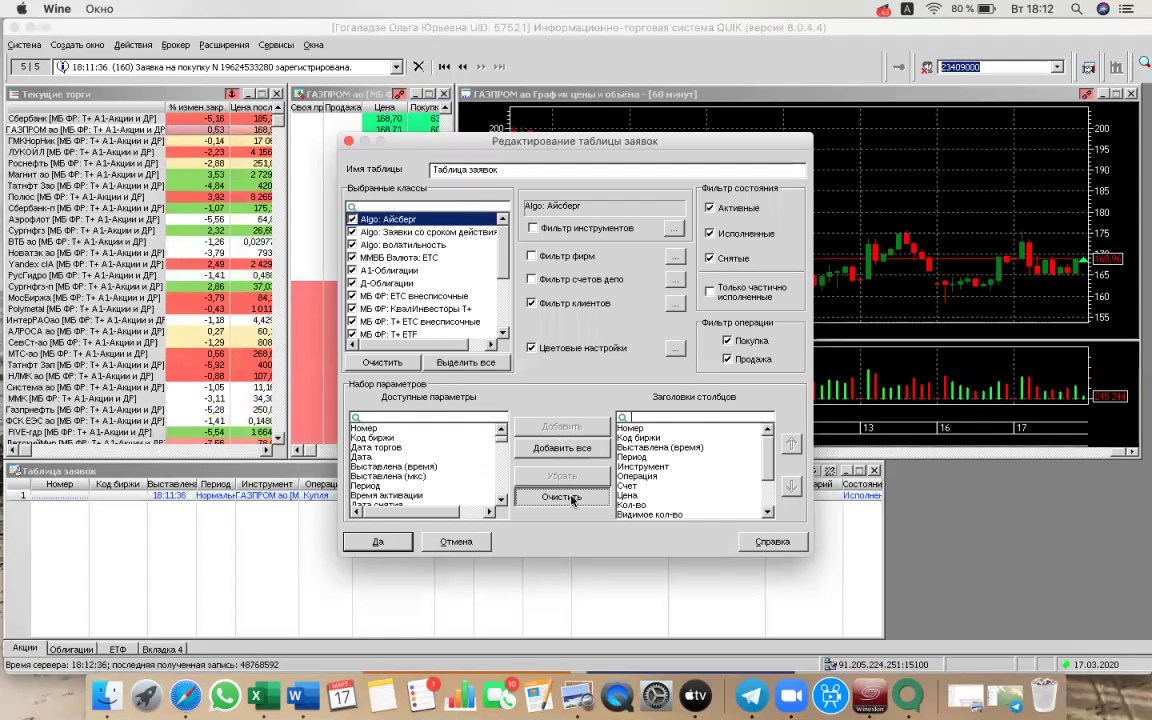
Task: Select Инструмент in Заголовки столбцов list
Action: (643, 467)
